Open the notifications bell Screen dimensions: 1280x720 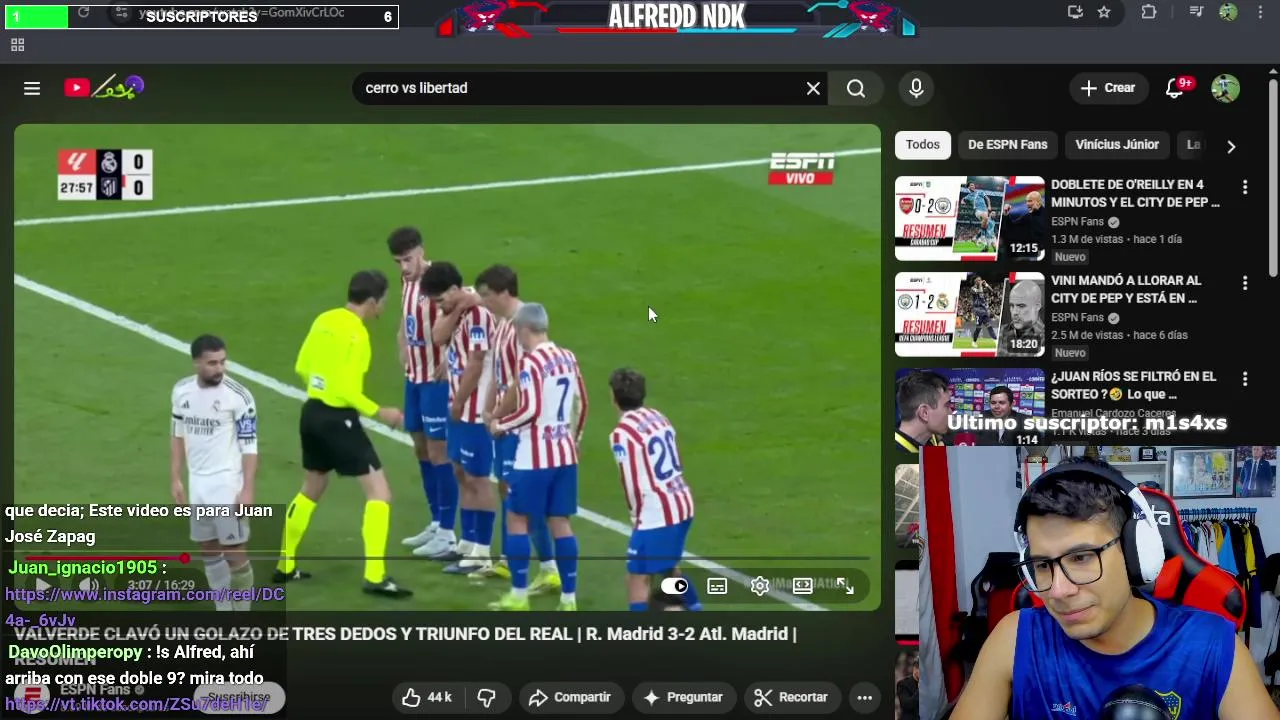1175,88
